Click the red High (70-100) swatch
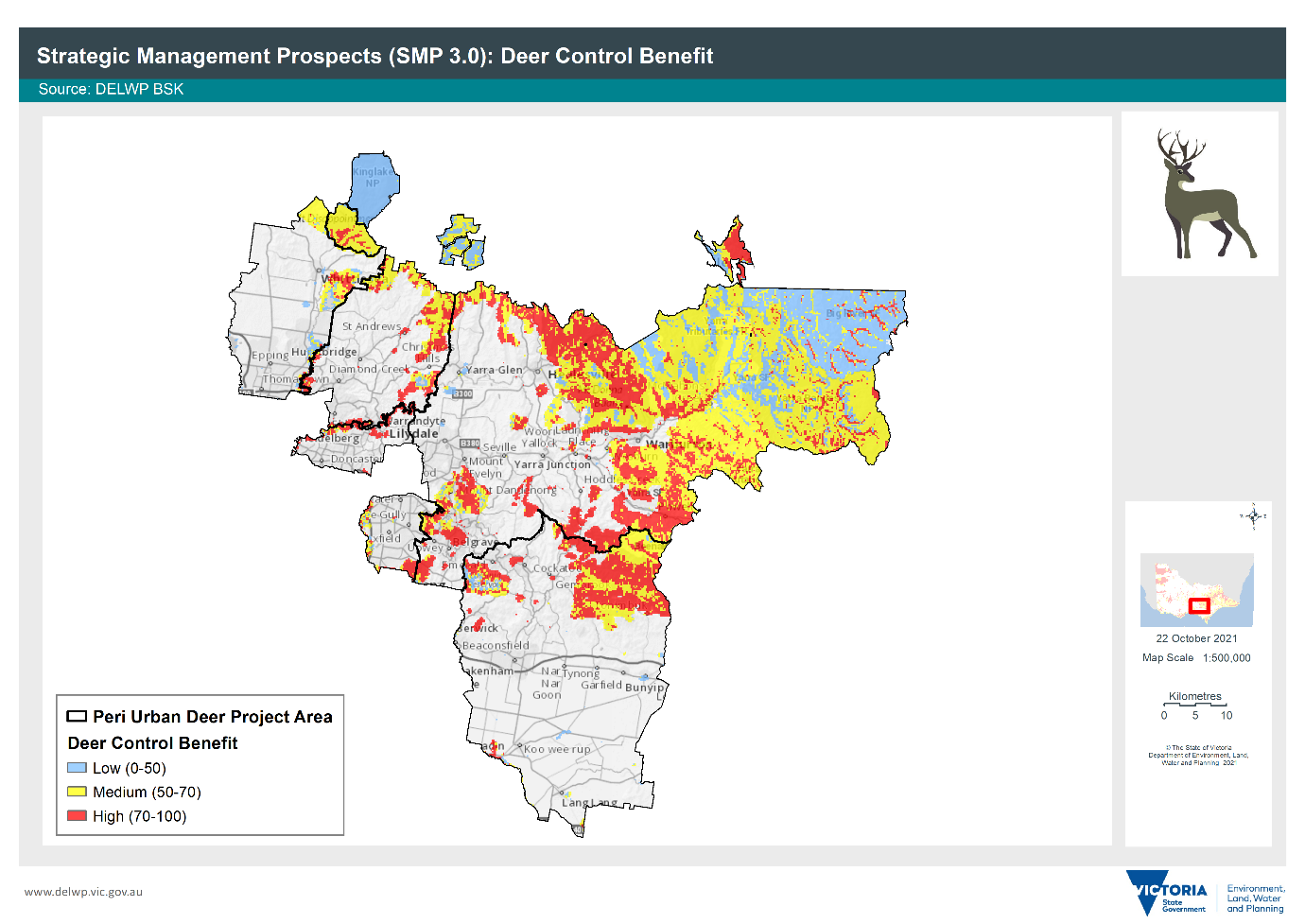 click(78, 815)
